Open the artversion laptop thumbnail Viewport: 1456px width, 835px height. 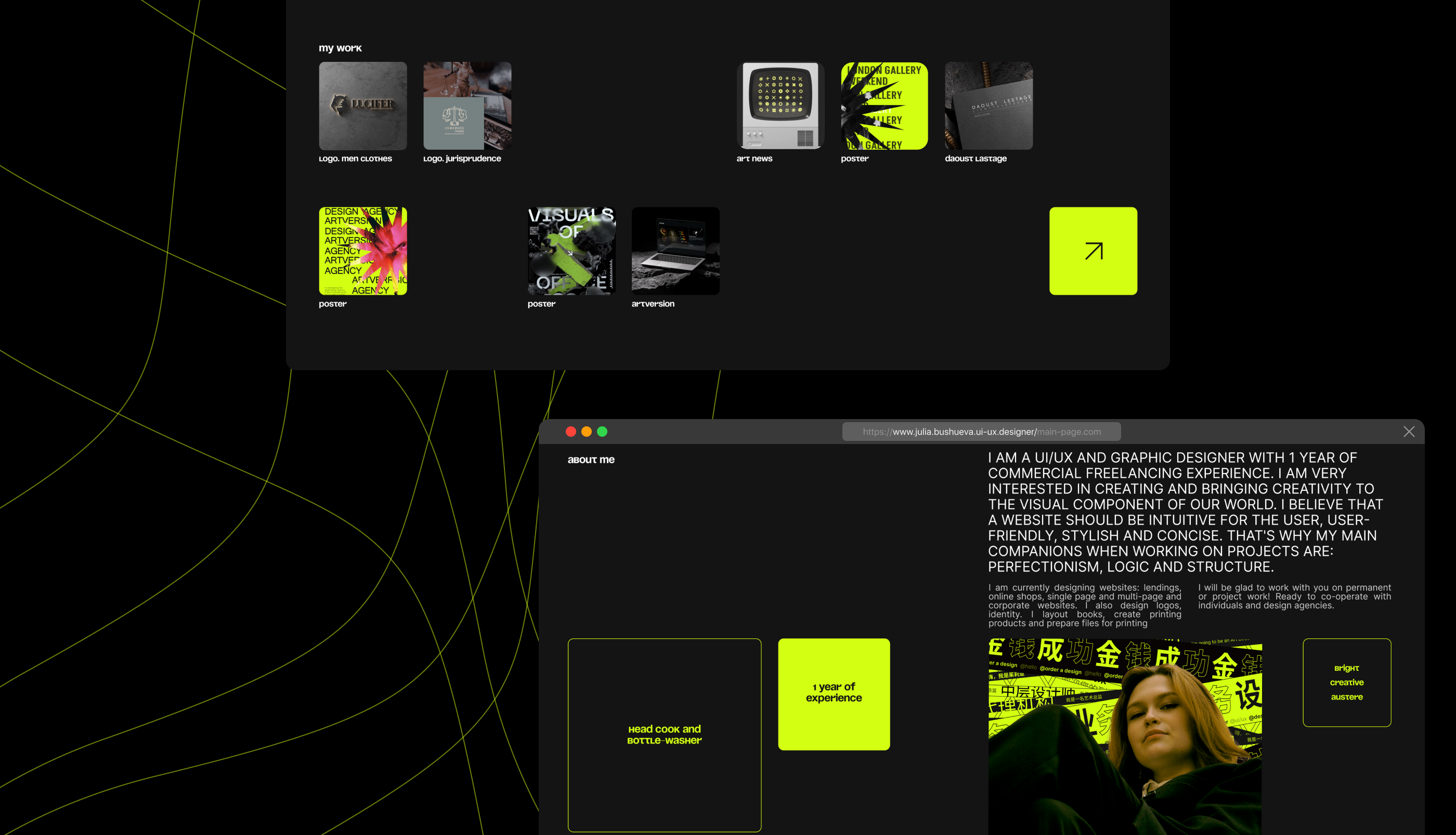click(x=675, y=251)
